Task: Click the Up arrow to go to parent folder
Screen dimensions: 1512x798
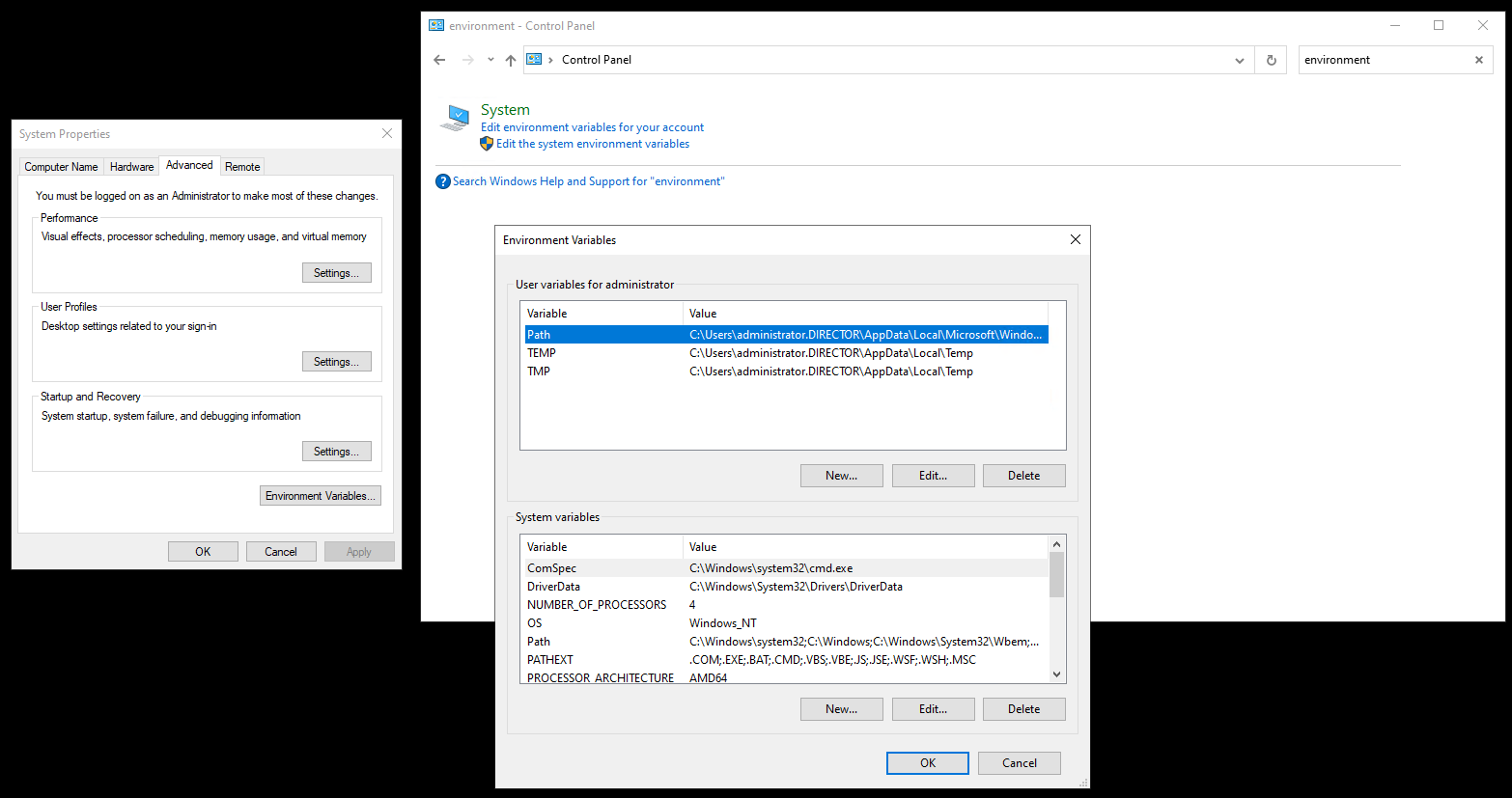Action: (x=510, y=59)
